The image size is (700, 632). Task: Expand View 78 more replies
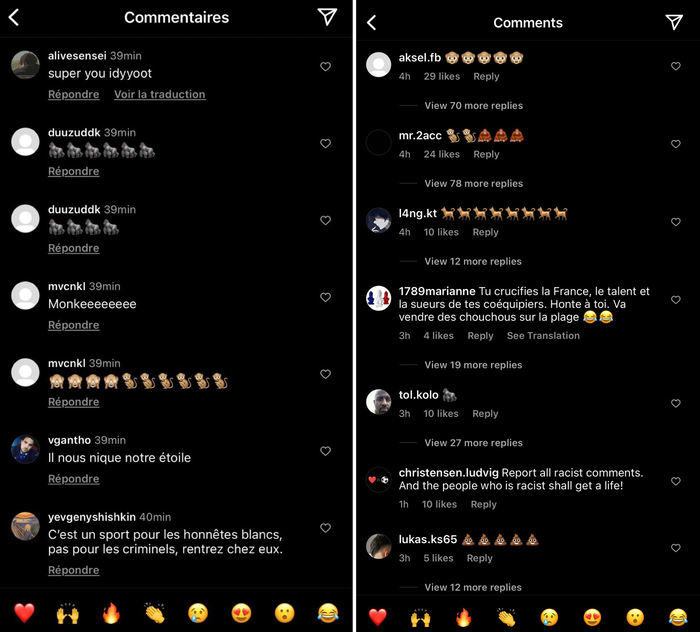[x=473, y=183]
